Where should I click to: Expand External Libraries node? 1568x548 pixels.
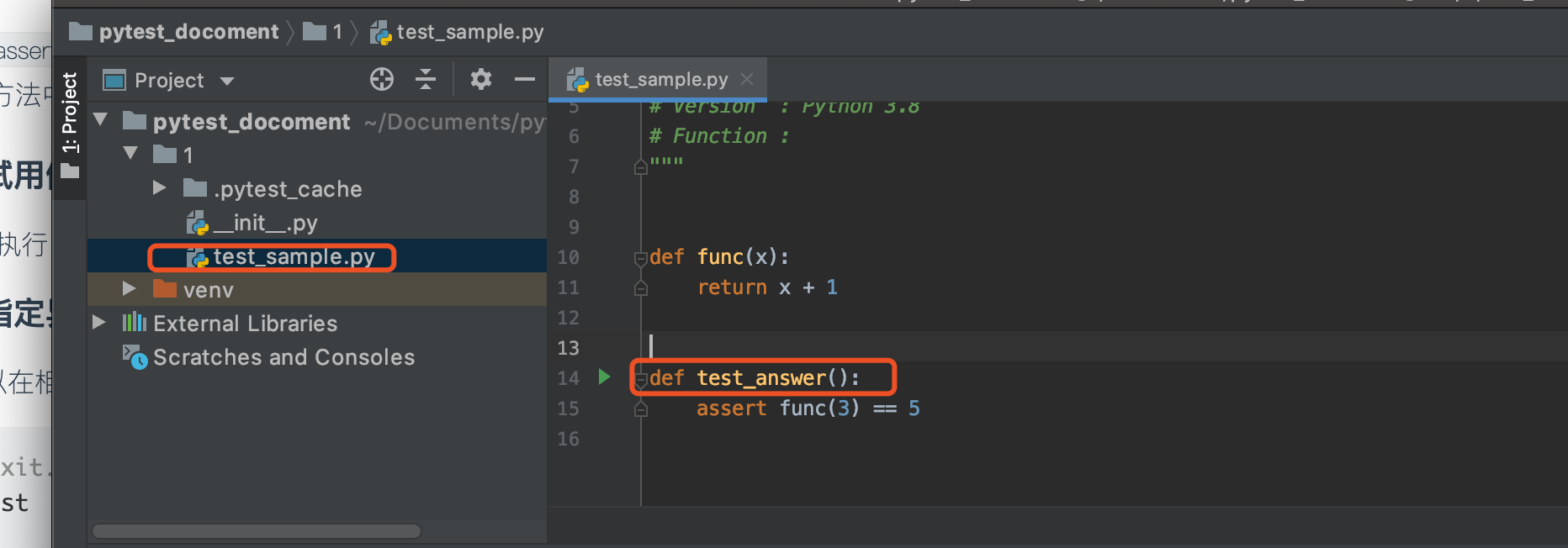tap(98, 322)
